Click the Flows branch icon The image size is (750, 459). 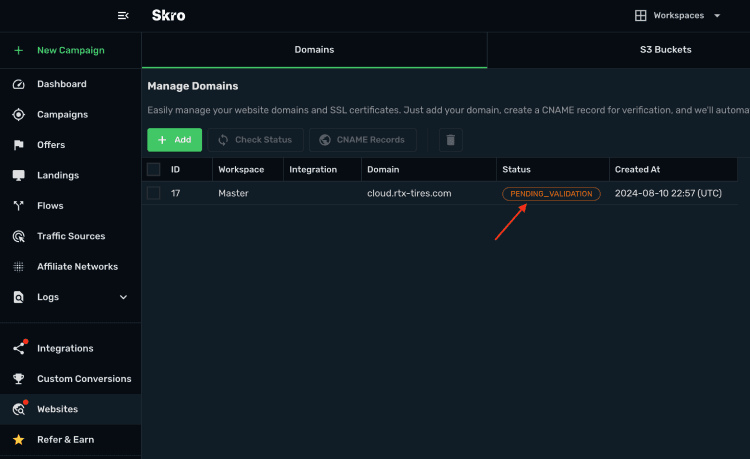click(x=19, y=206)
